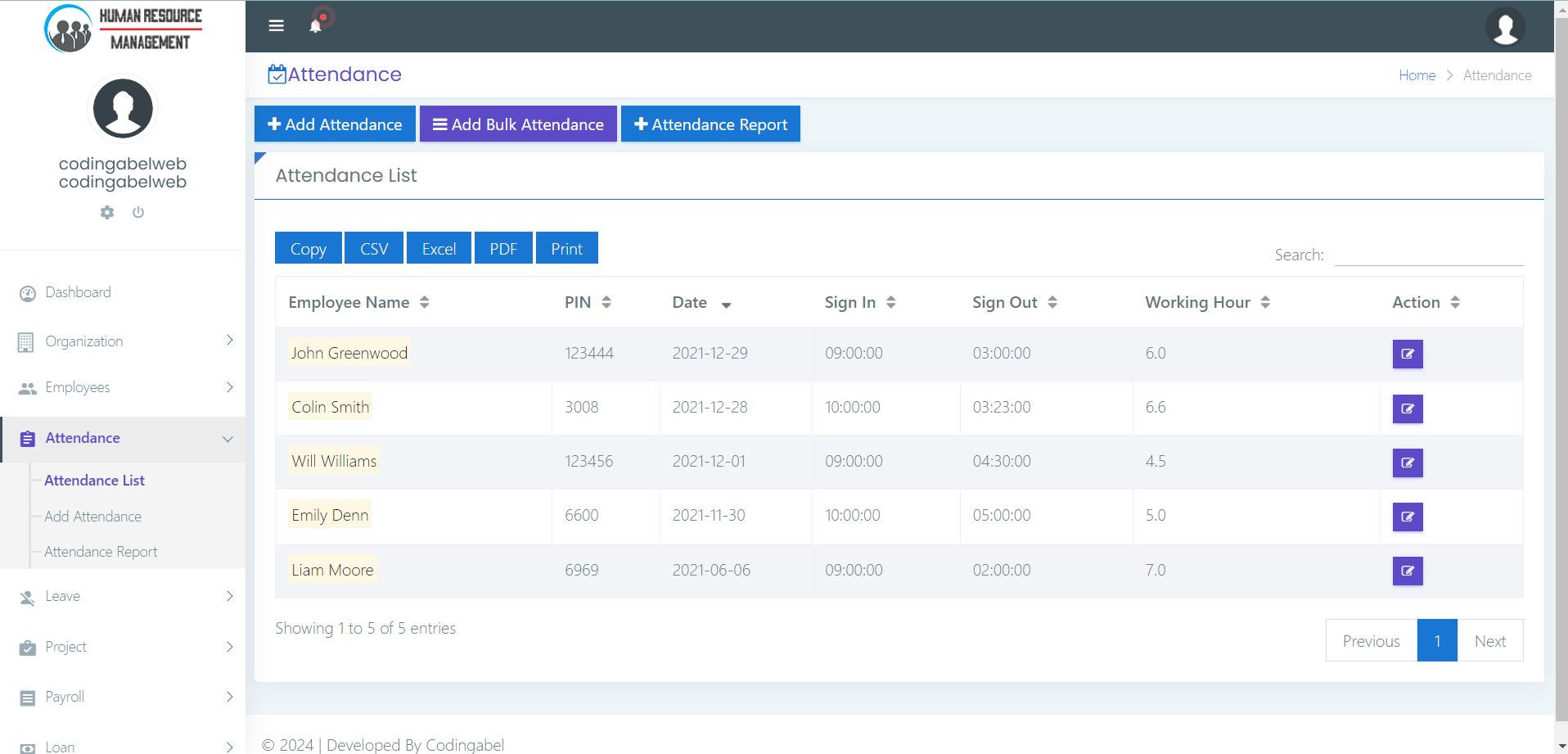Click the power logout icon under profile

138,213
